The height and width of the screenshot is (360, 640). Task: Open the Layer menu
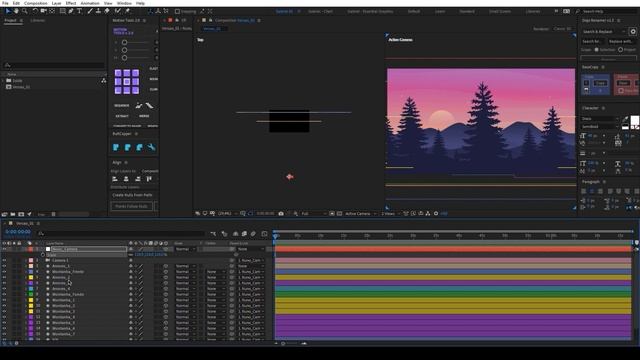click(x=56, y=3)
